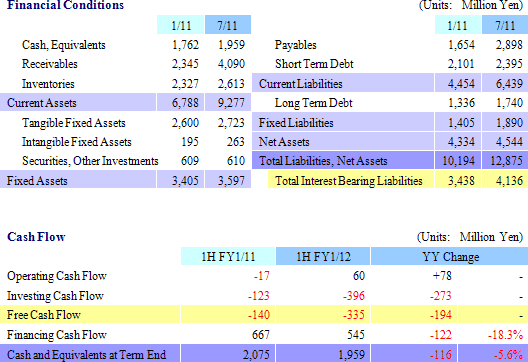Click the 'Inventories' row label
This screenshot has width=528, height=362.
[x=48, y=84]
